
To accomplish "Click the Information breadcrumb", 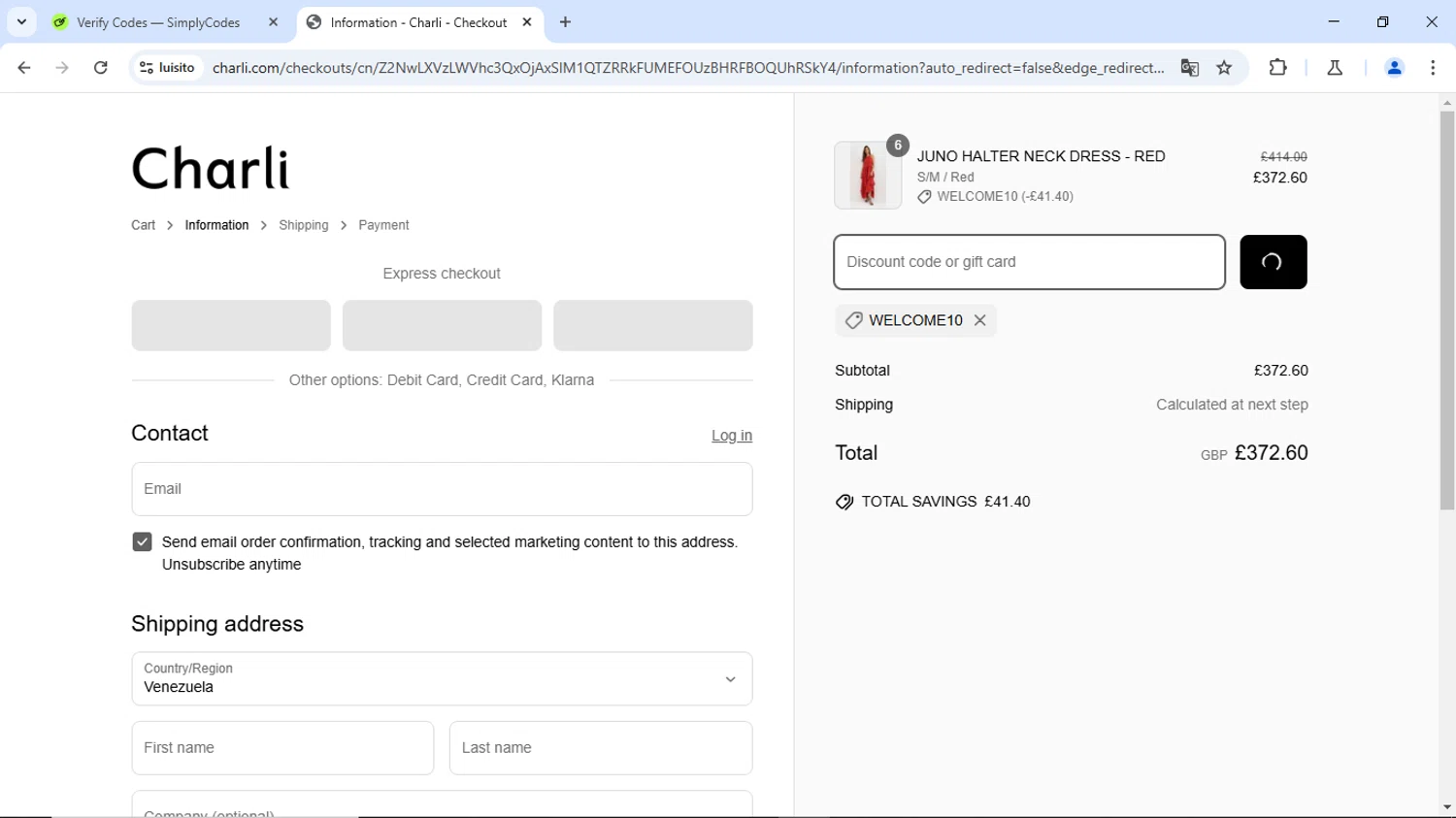I will click(216, 225).
